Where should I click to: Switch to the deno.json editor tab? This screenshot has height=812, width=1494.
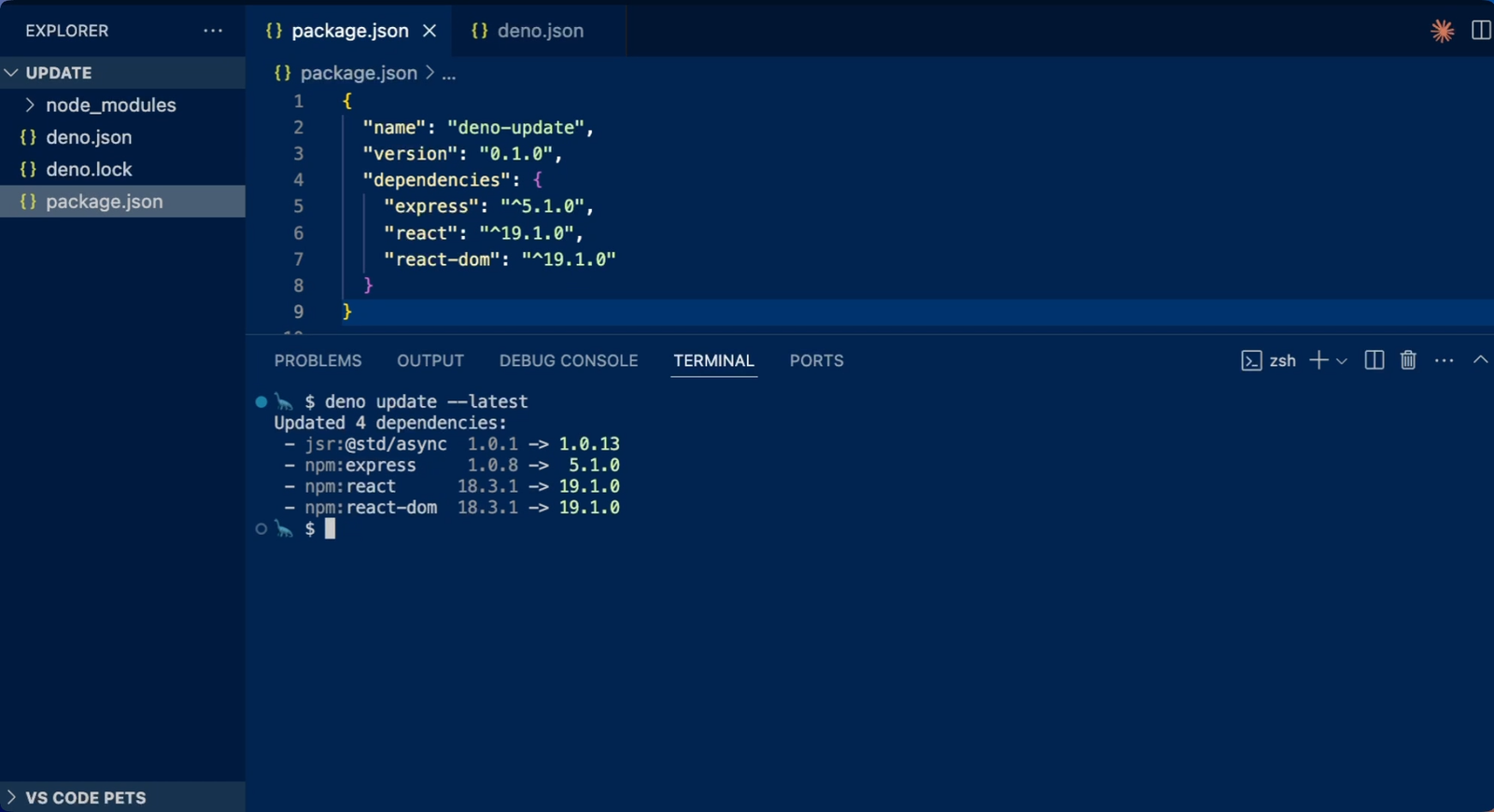pyautogui.click(x=540, y=31)
